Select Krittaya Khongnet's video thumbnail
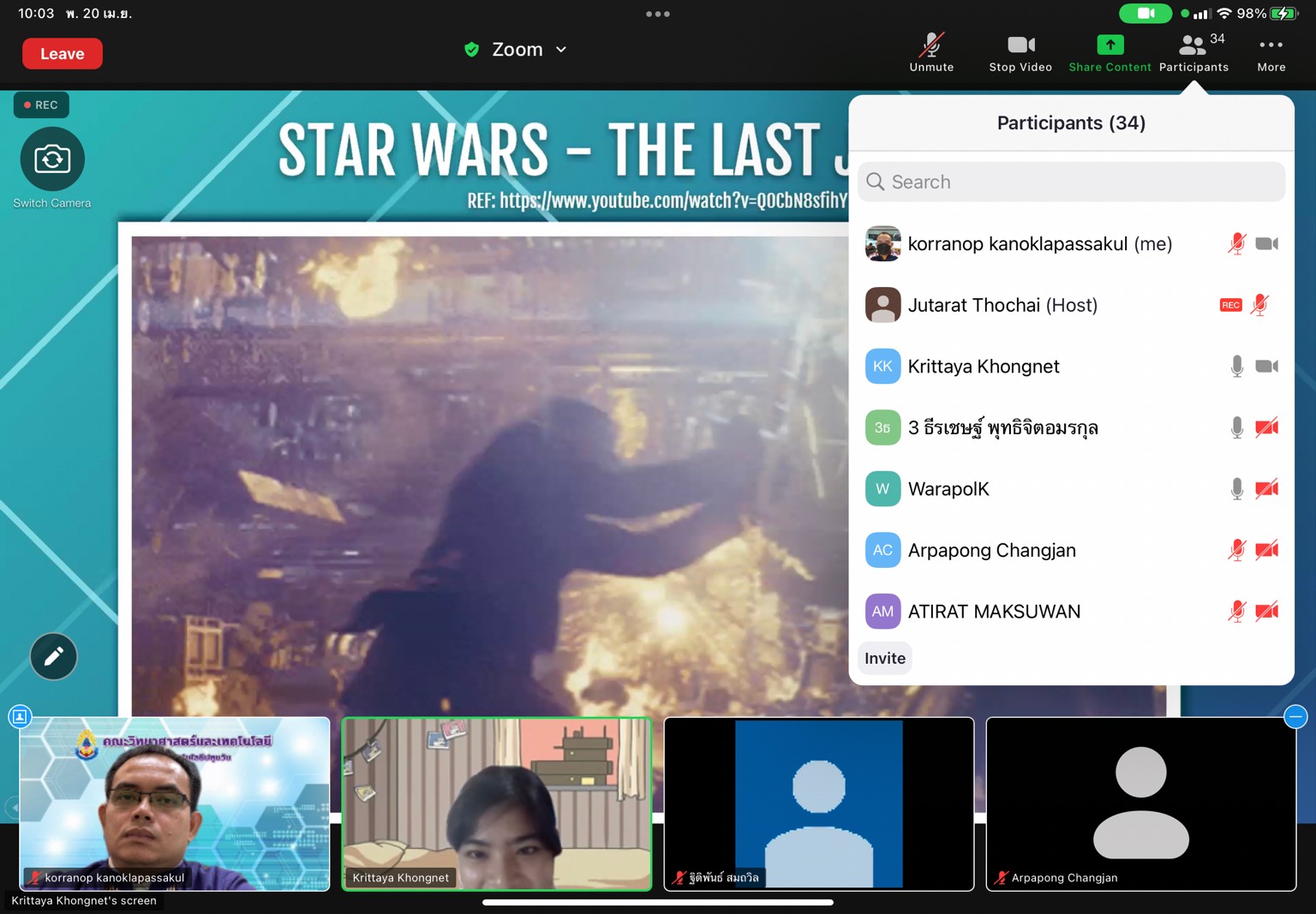This screenshot has width=1316, height=914. click(497, 803)
